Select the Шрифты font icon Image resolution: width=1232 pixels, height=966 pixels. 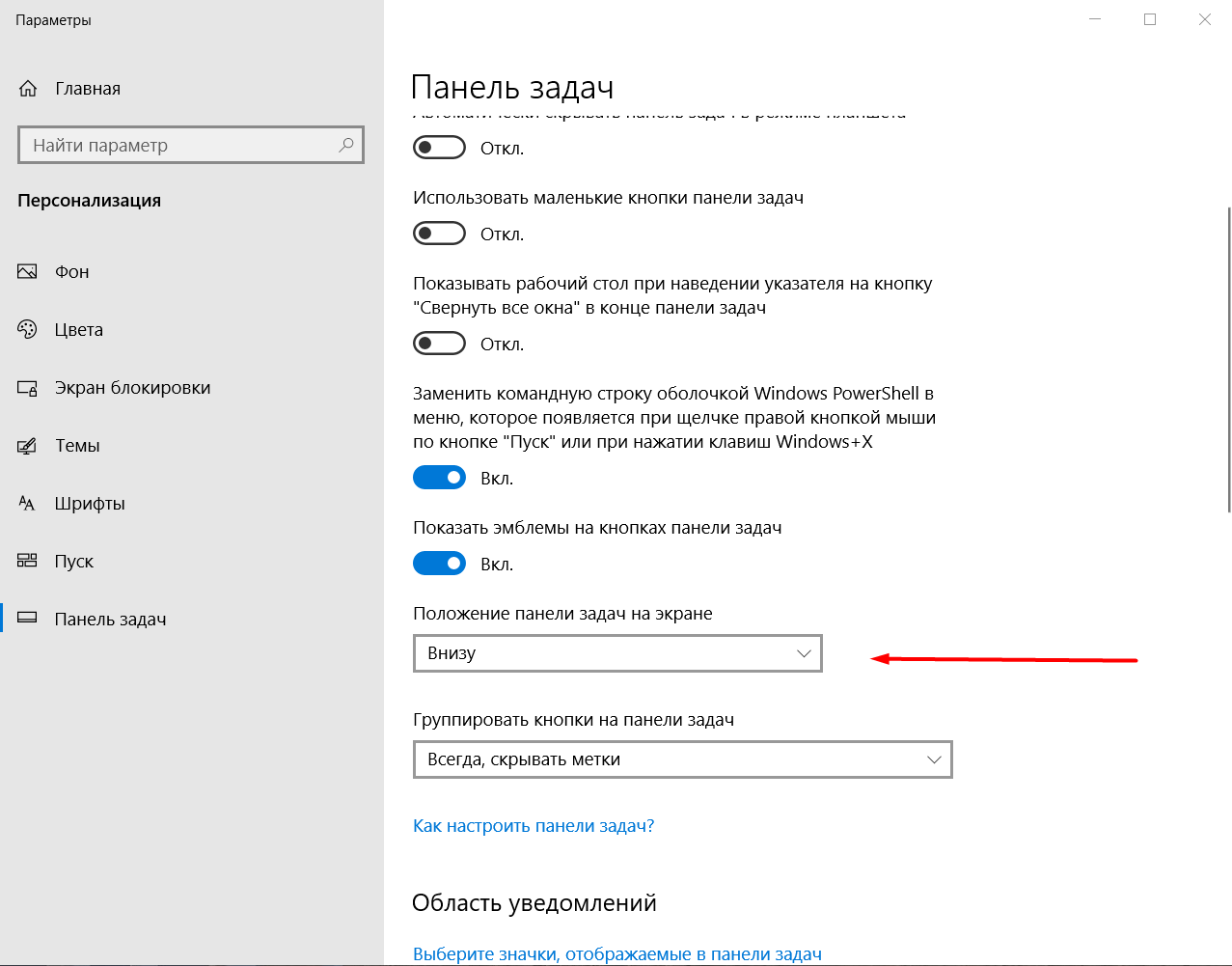click(x=27, y=504)
